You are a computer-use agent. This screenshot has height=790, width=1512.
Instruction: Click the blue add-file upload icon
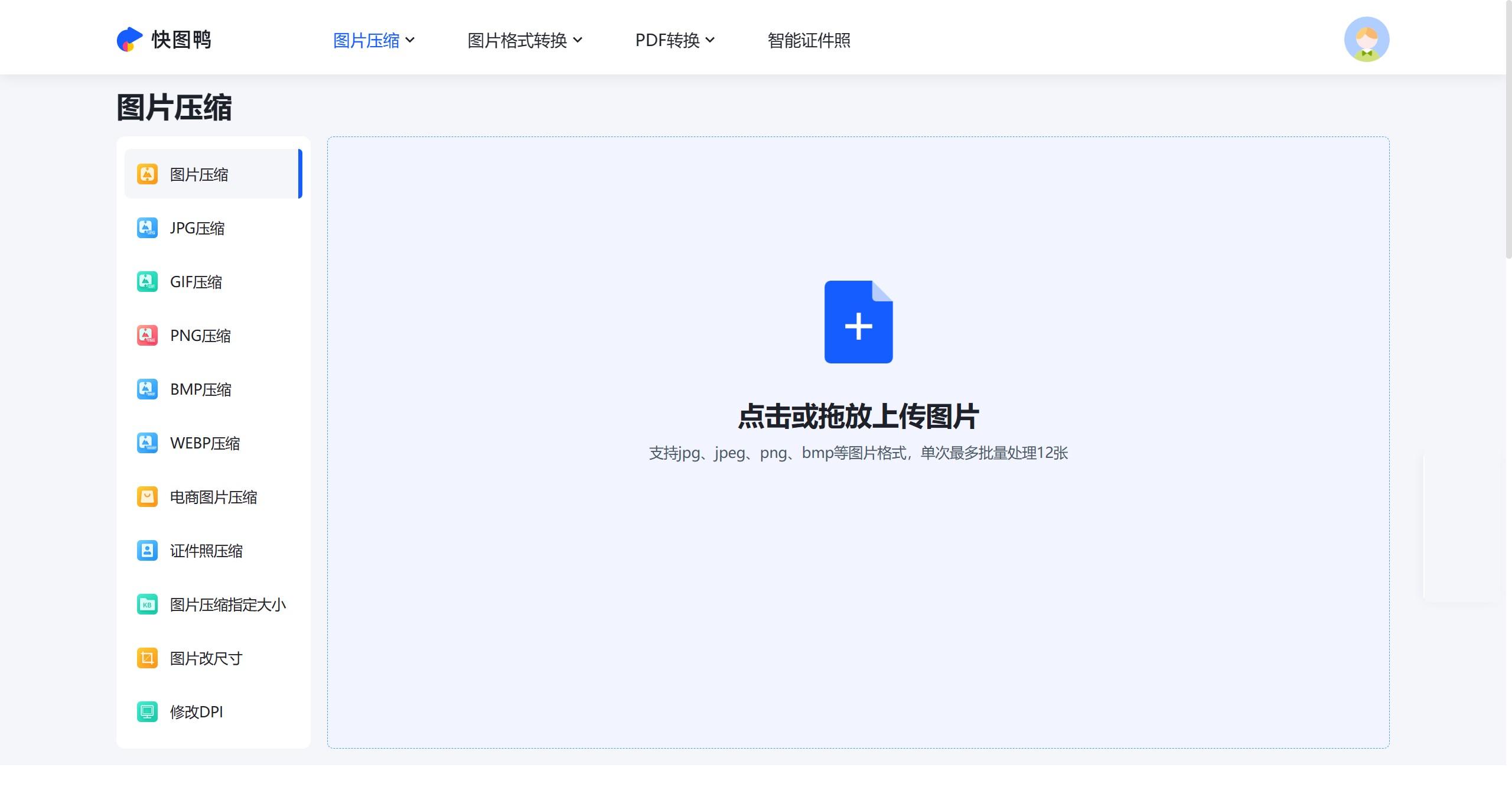tap(858, 322)
